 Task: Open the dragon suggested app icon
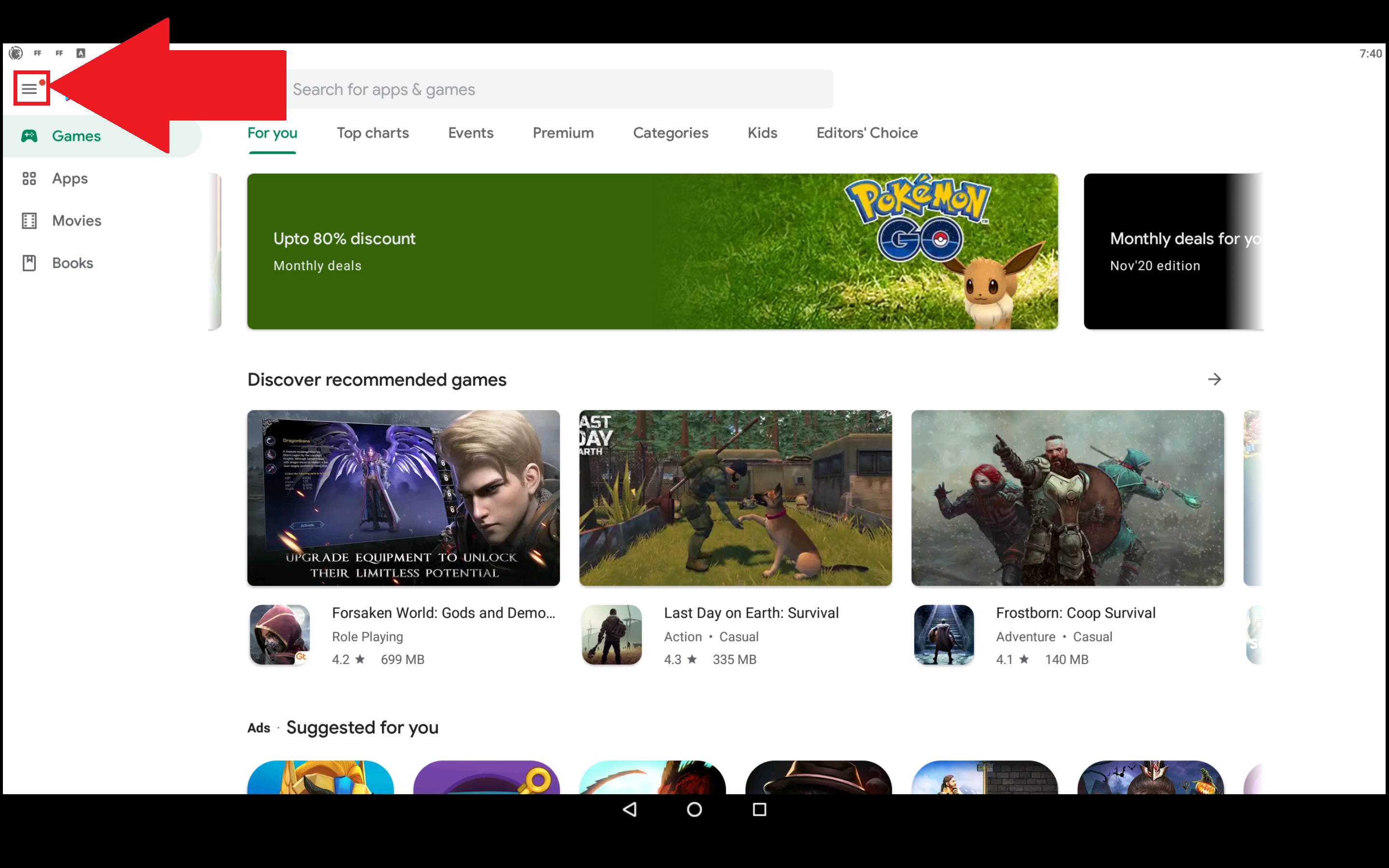tap(653, 778)
